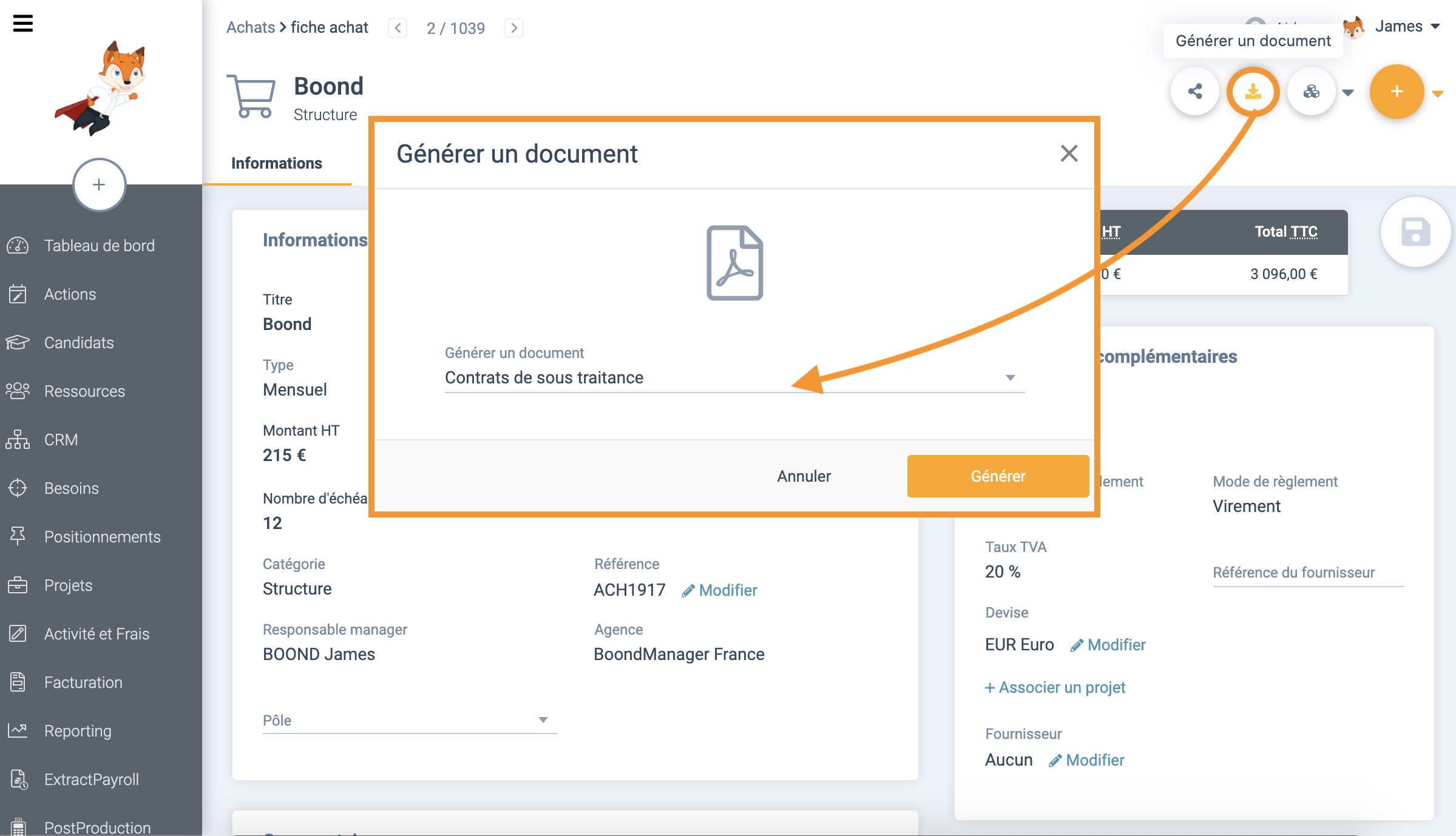Viewport: 1456px width, 836px height.
Task: Click the Positionnements pin icon
Action: [x=18, y=536]
